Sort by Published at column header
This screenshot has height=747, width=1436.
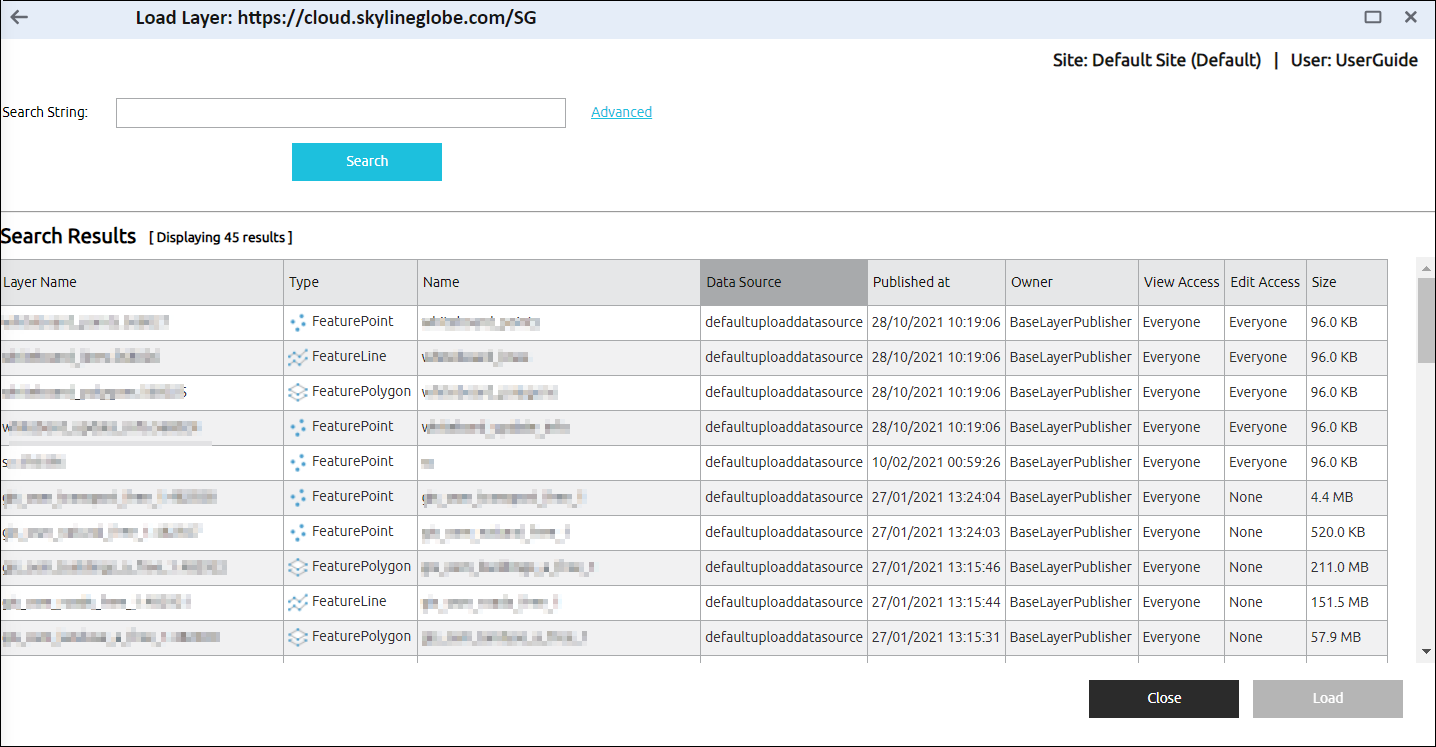[x=936, y=282]
